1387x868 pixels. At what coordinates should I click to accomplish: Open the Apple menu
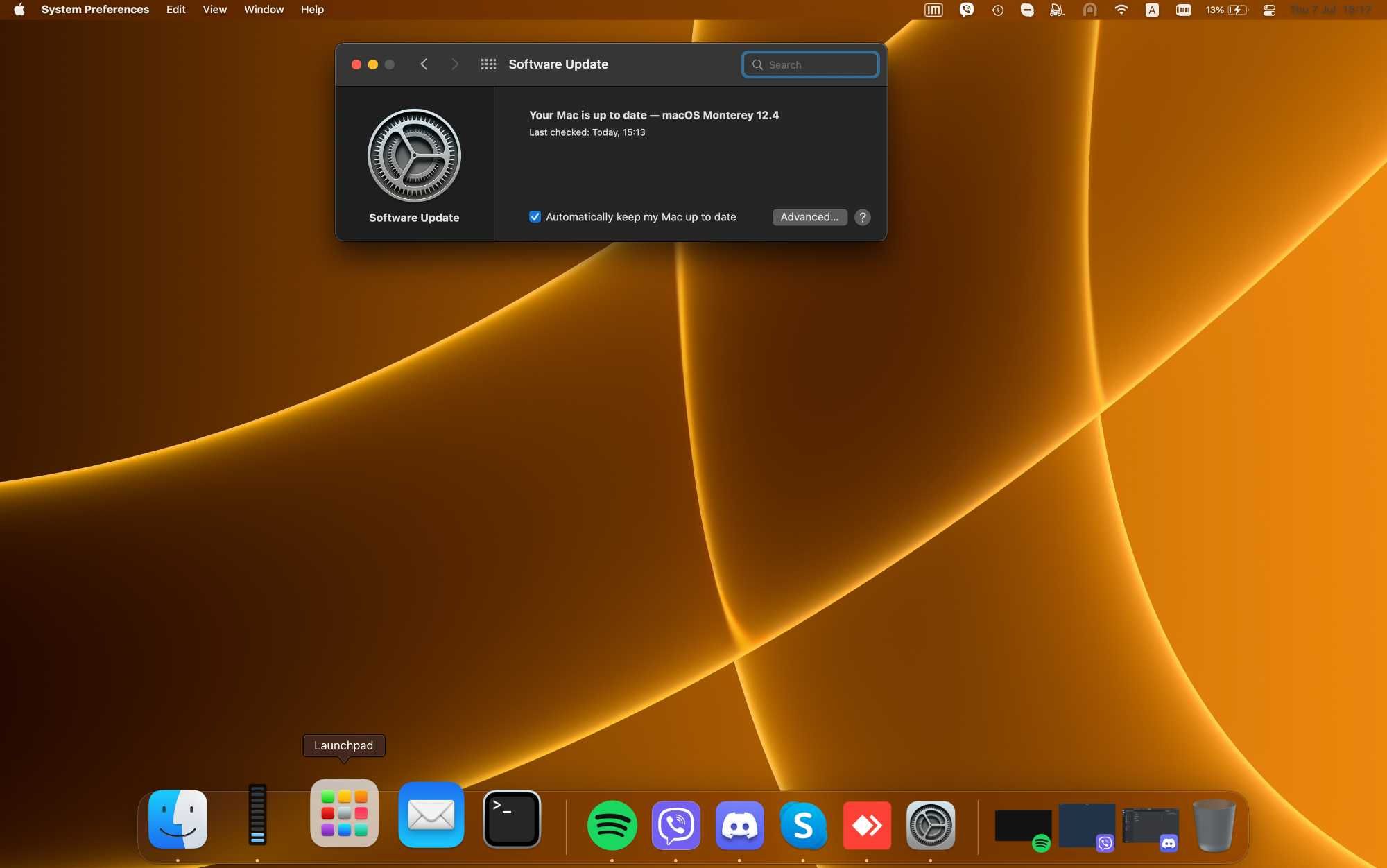click(19, 10)
